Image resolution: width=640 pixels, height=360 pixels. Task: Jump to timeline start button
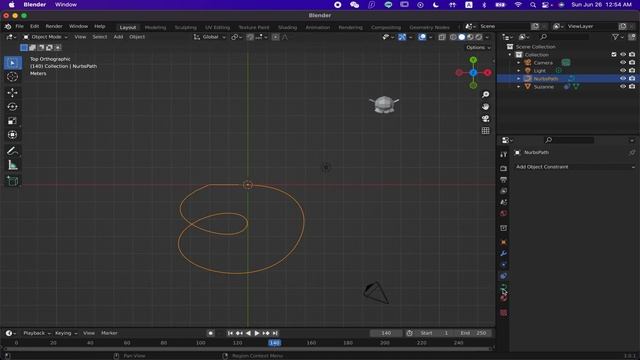[x=230, y=333]
